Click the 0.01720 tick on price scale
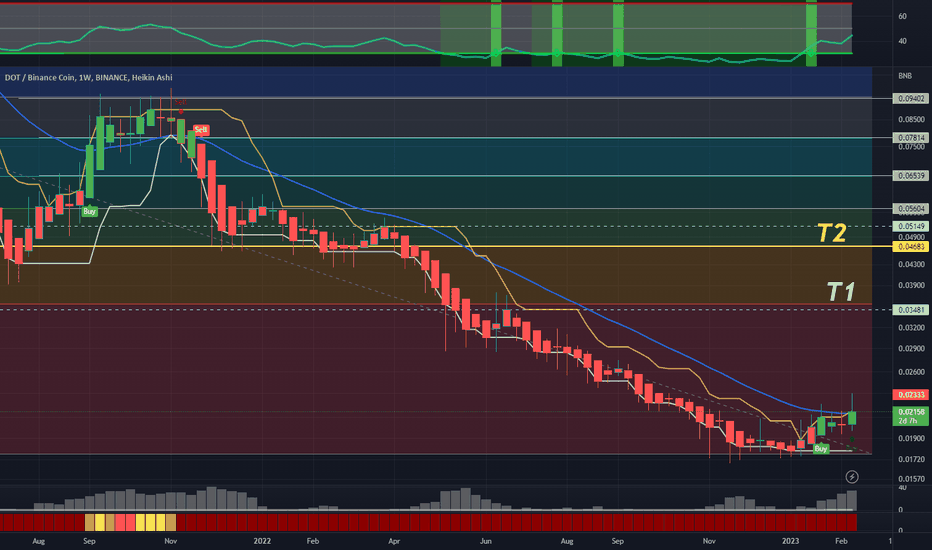Viewport: 932px width, 550px height. click(911, 460)
